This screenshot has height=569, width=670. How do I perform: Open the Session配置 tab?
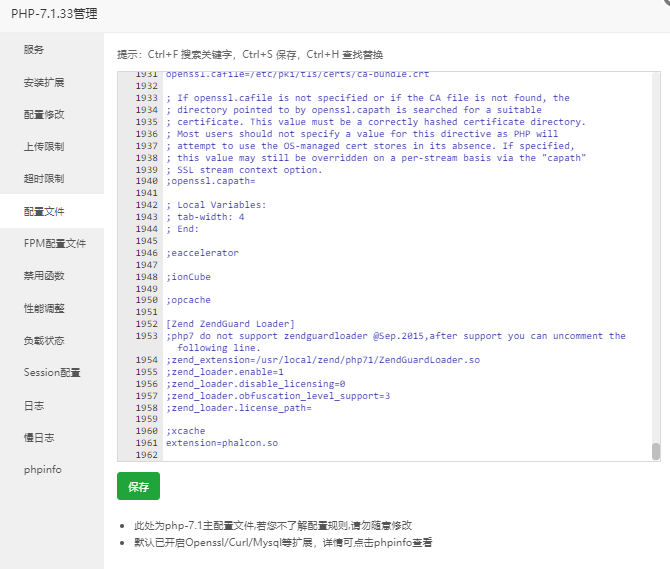pos(52,373)
